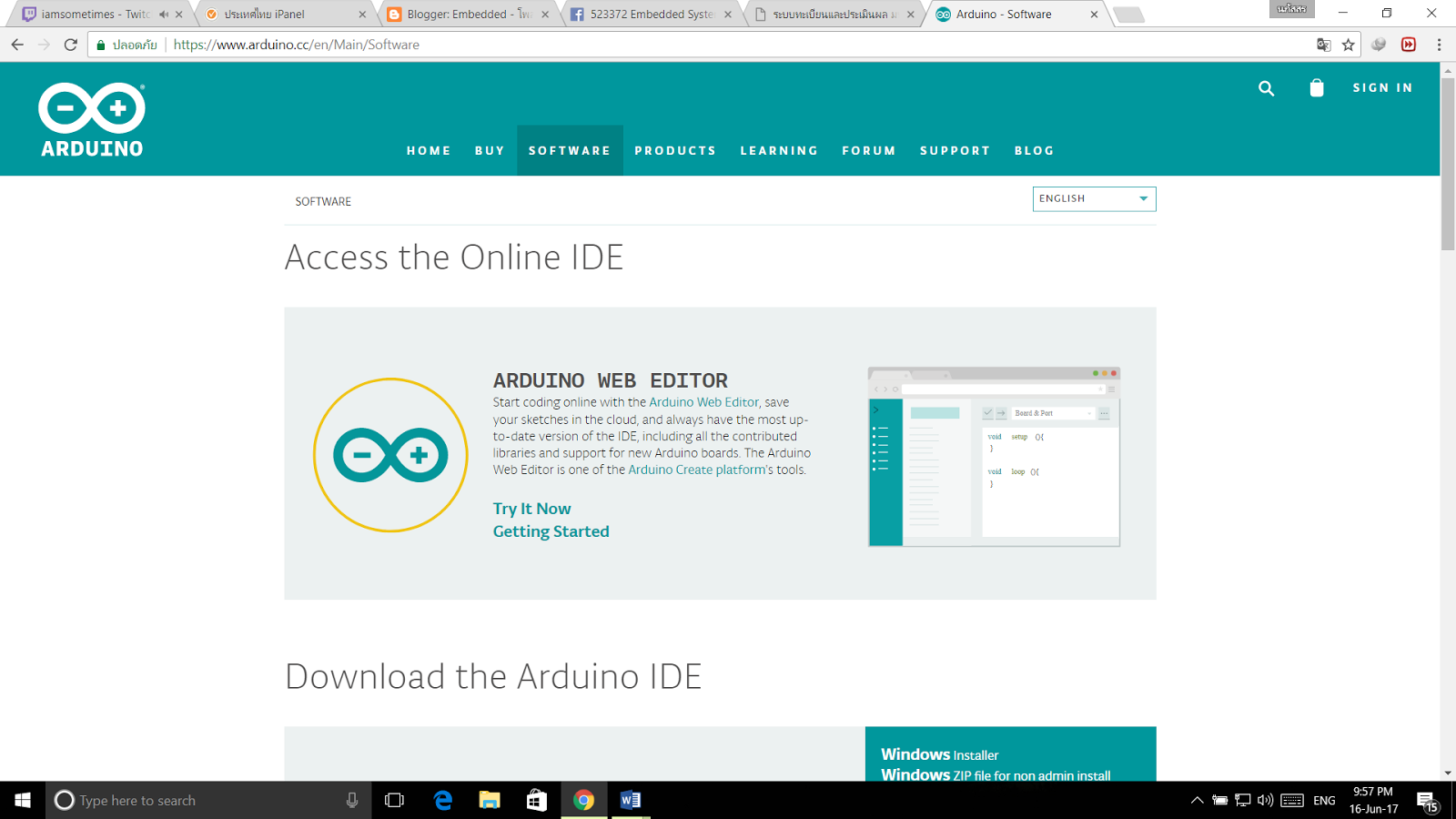Mute the Twitch tab via speaker icon

click(164, 15)
